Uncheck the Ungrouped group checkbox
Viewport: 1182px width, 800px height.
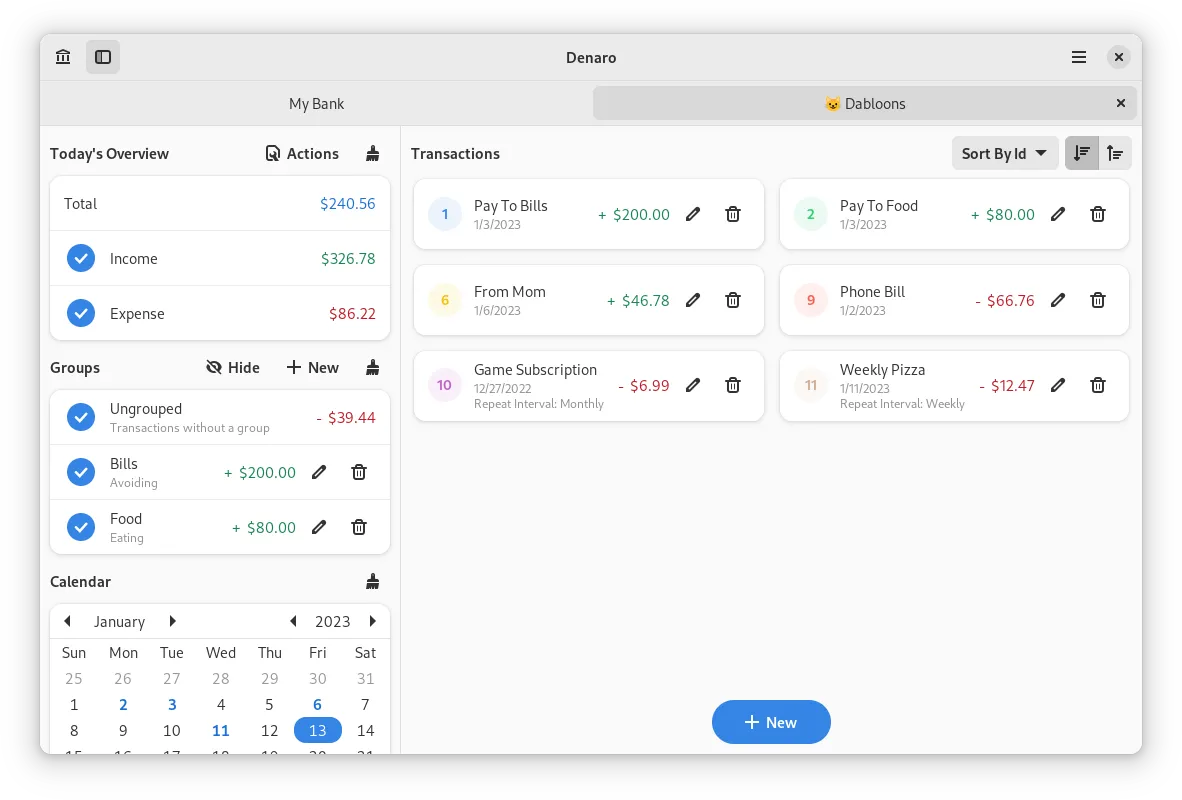point(81,417)
